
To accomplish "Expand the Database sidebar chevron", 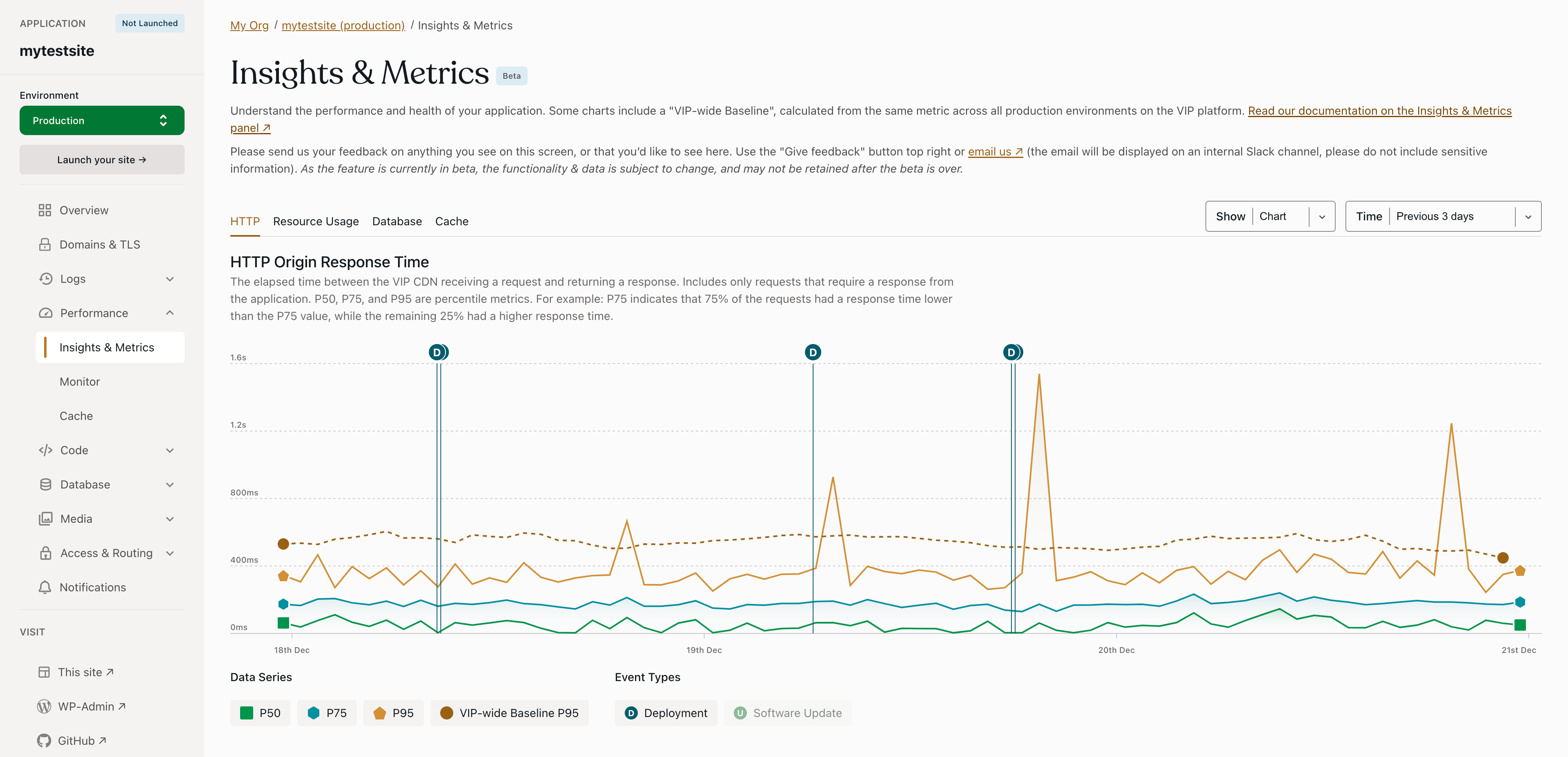I will [170, 484].
